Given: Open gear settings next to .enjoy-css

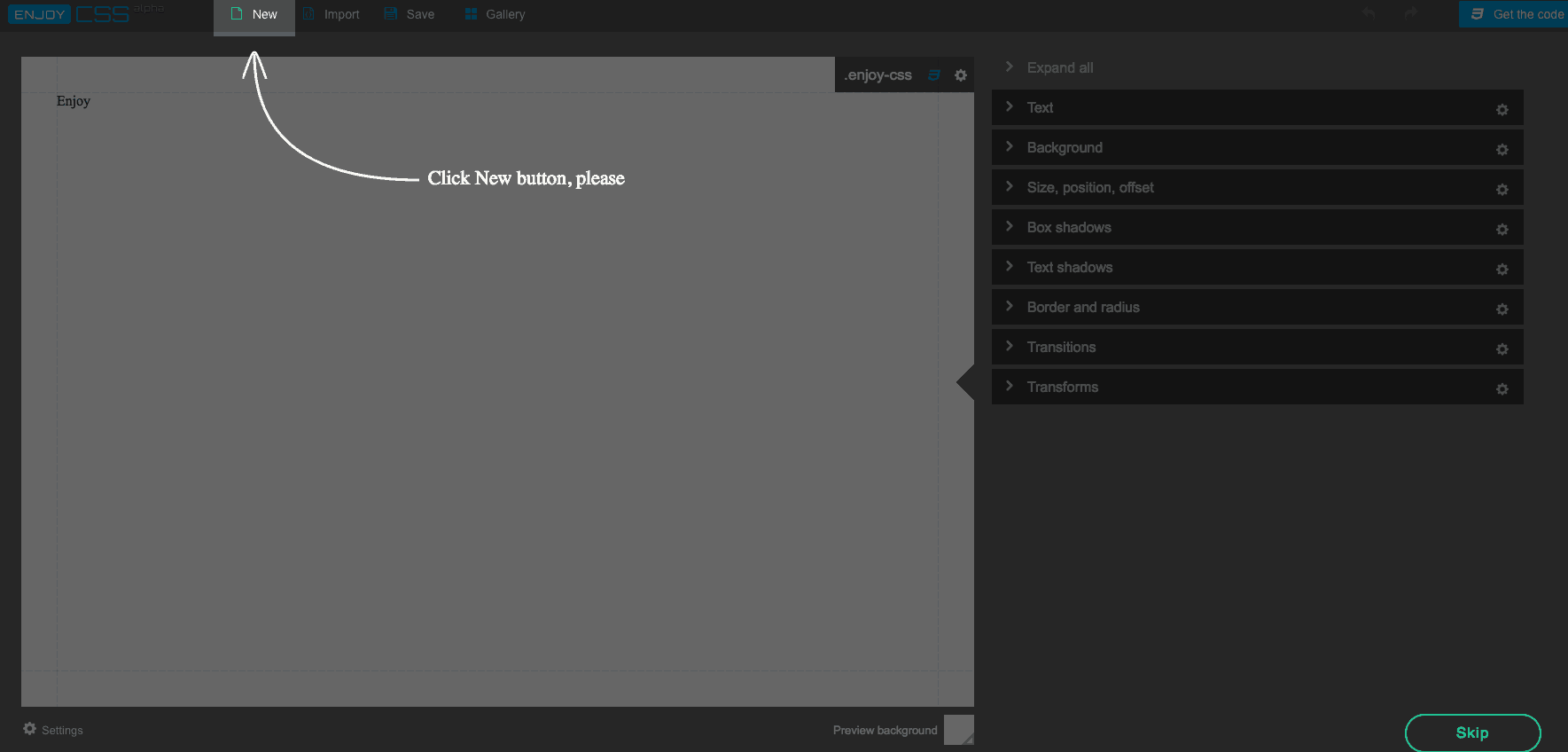Looking at the screenshot, I should pos(961,75).
